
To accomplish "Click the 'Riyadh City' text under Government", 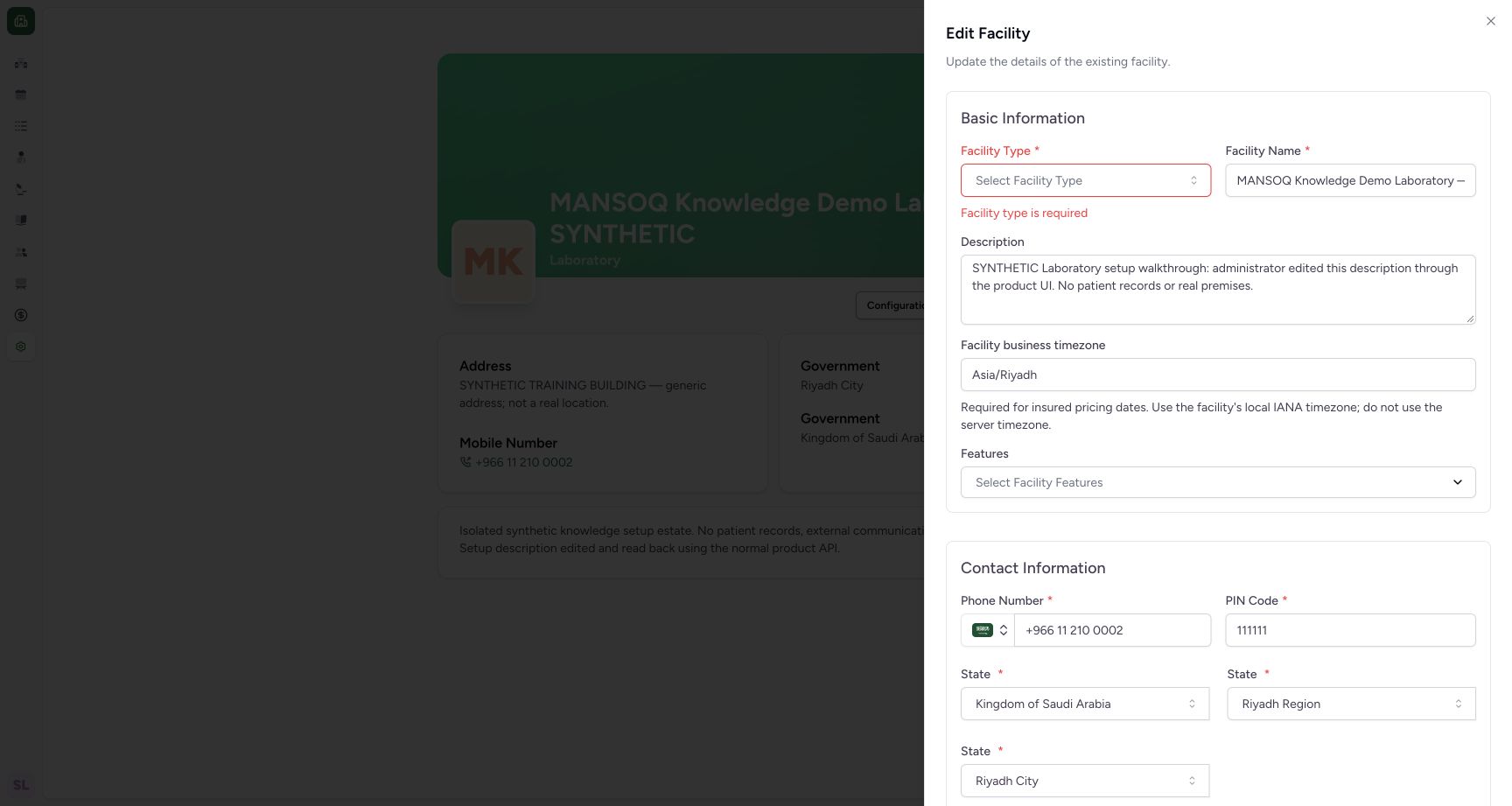I will (832, 385).
